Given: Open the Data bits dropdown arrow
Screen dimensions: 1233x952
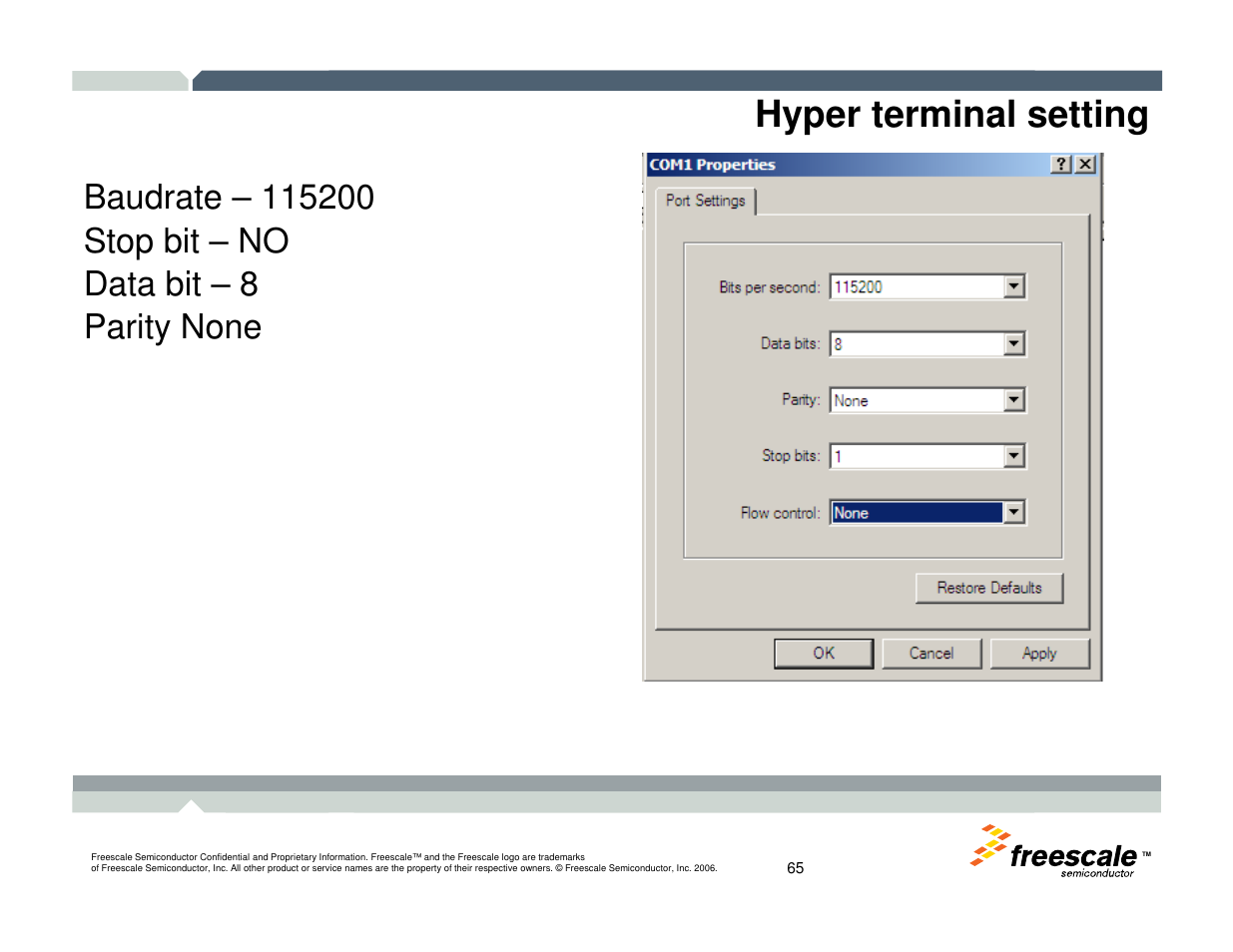Looking at the screenshot, I should [1014, 344].
